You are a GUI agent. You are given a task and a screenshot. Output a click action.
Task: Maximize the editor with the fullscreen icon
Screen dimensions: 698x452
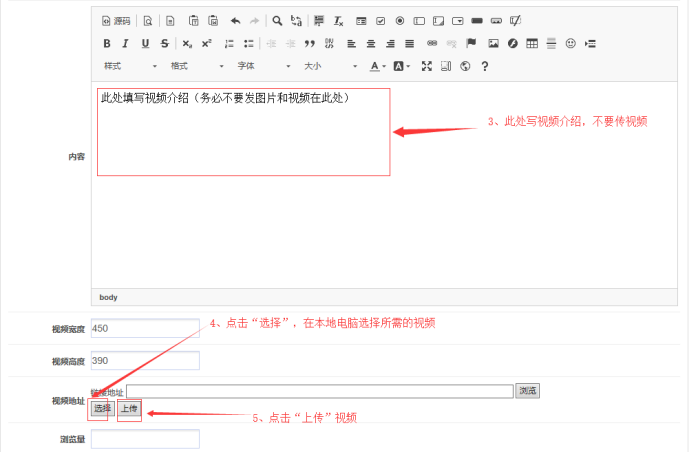click(427, 66)
